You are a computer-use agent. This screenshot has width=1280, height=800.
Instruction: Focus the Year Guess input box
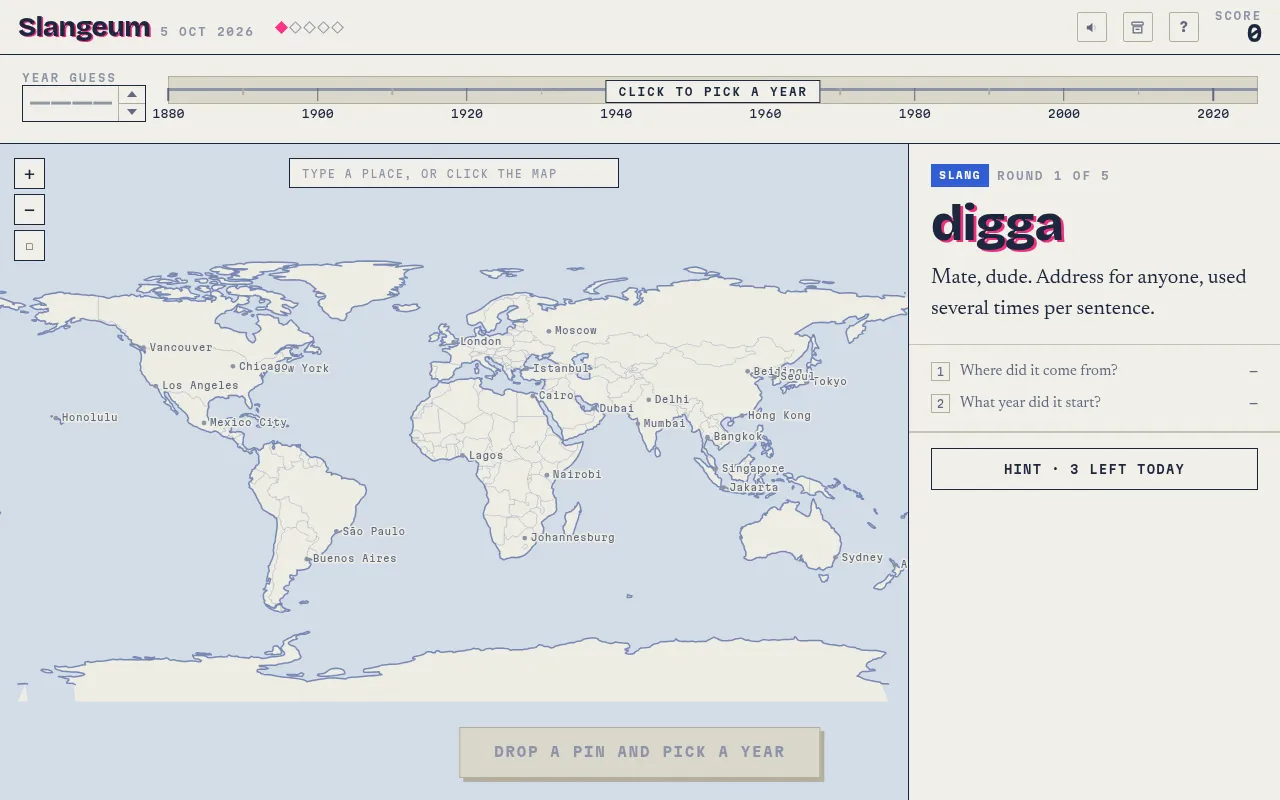[71, 104]
